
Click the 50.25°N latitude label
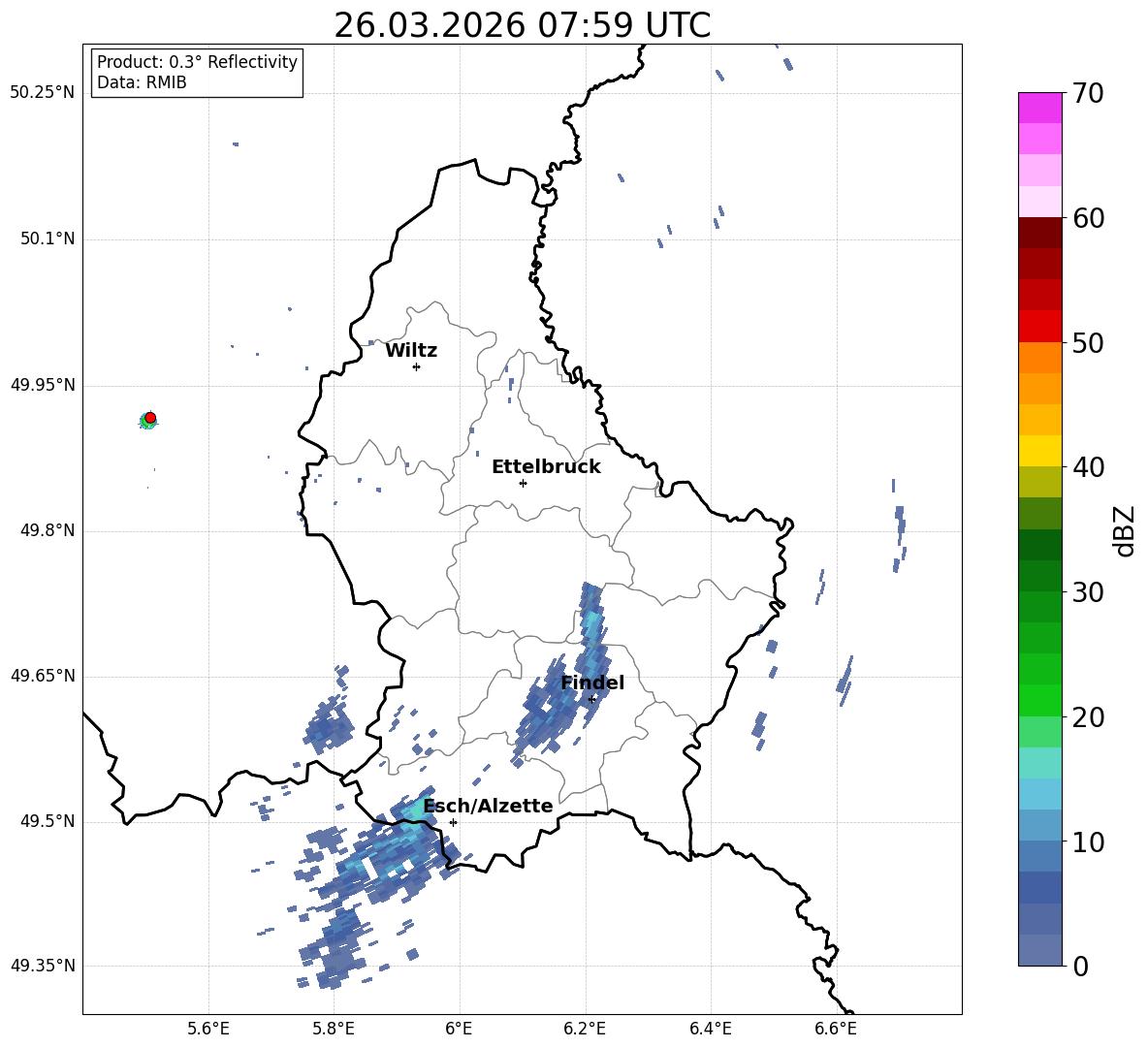[x=43, y=93]
